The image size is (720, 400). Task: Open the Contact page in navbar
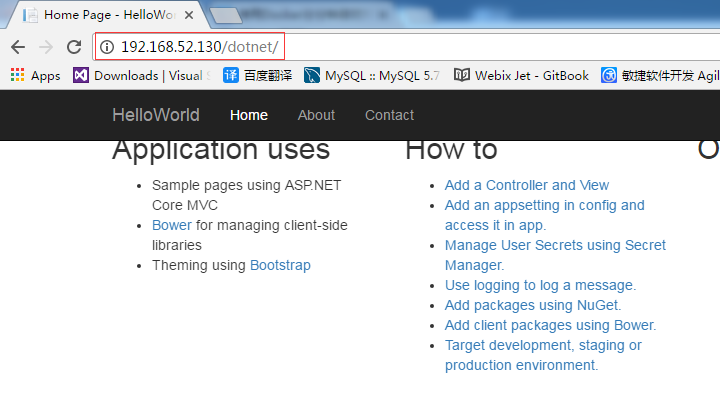point(389,115)
